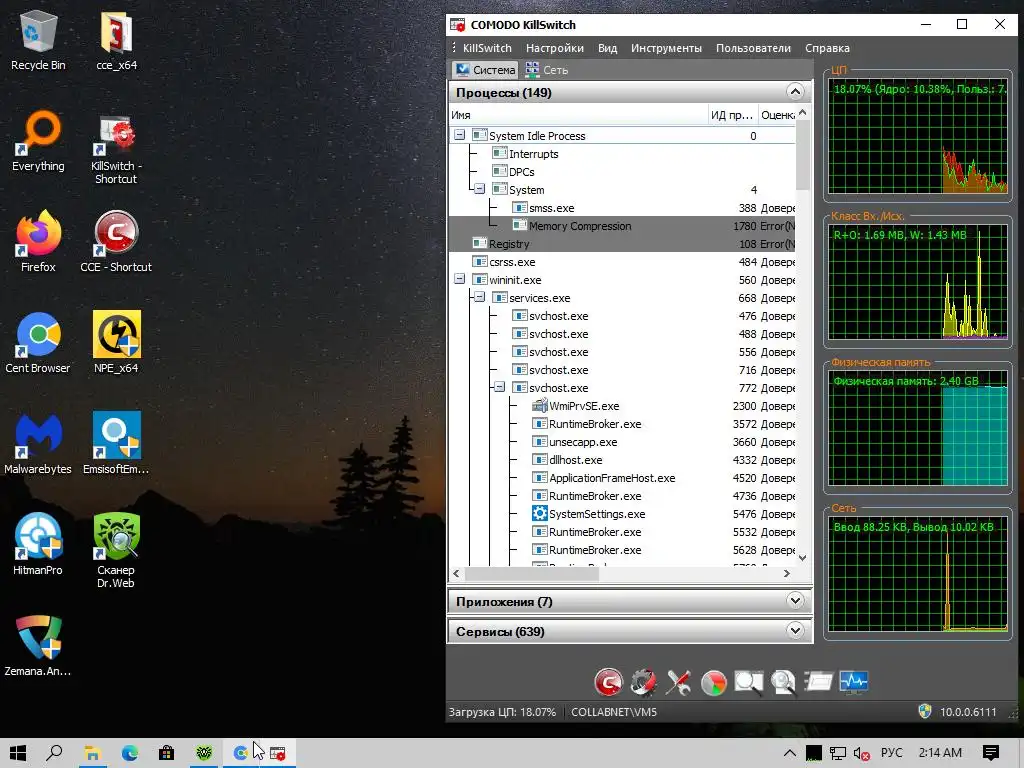
Task: Collapse the System Idle Process tree node
Action: (460, 135)
